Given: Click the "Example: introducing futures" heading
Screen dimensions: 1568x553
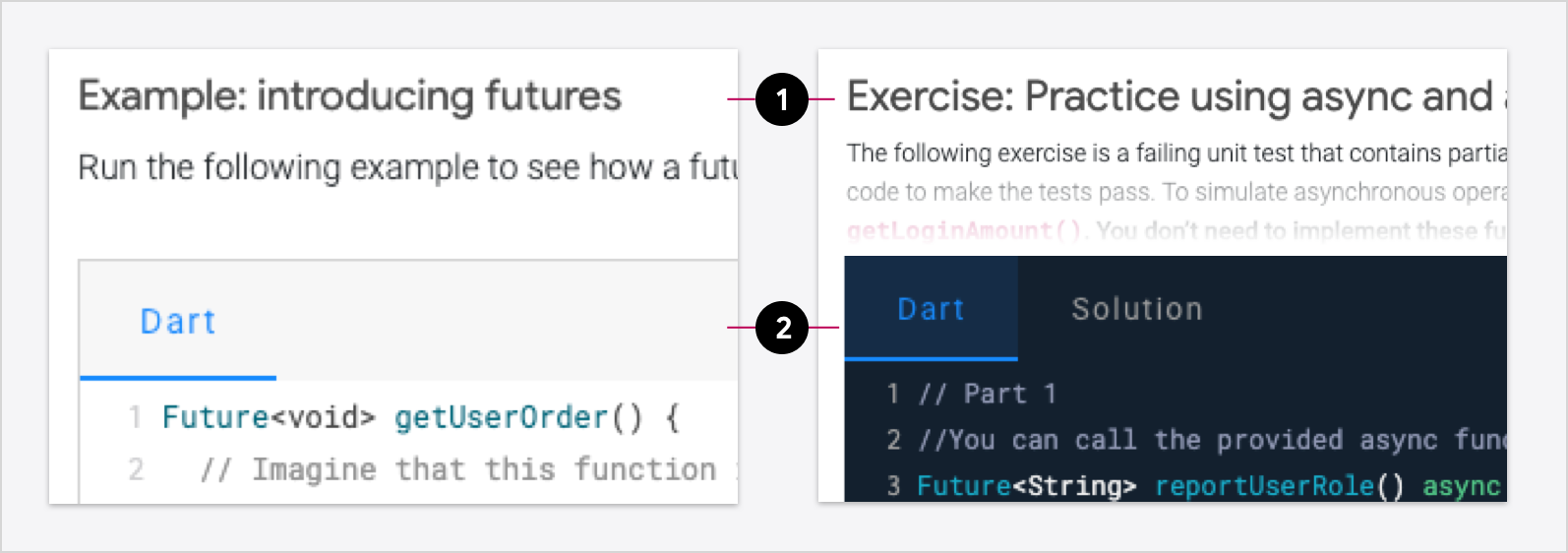Looking at the screenshot, I should click(x=350, y=96).
